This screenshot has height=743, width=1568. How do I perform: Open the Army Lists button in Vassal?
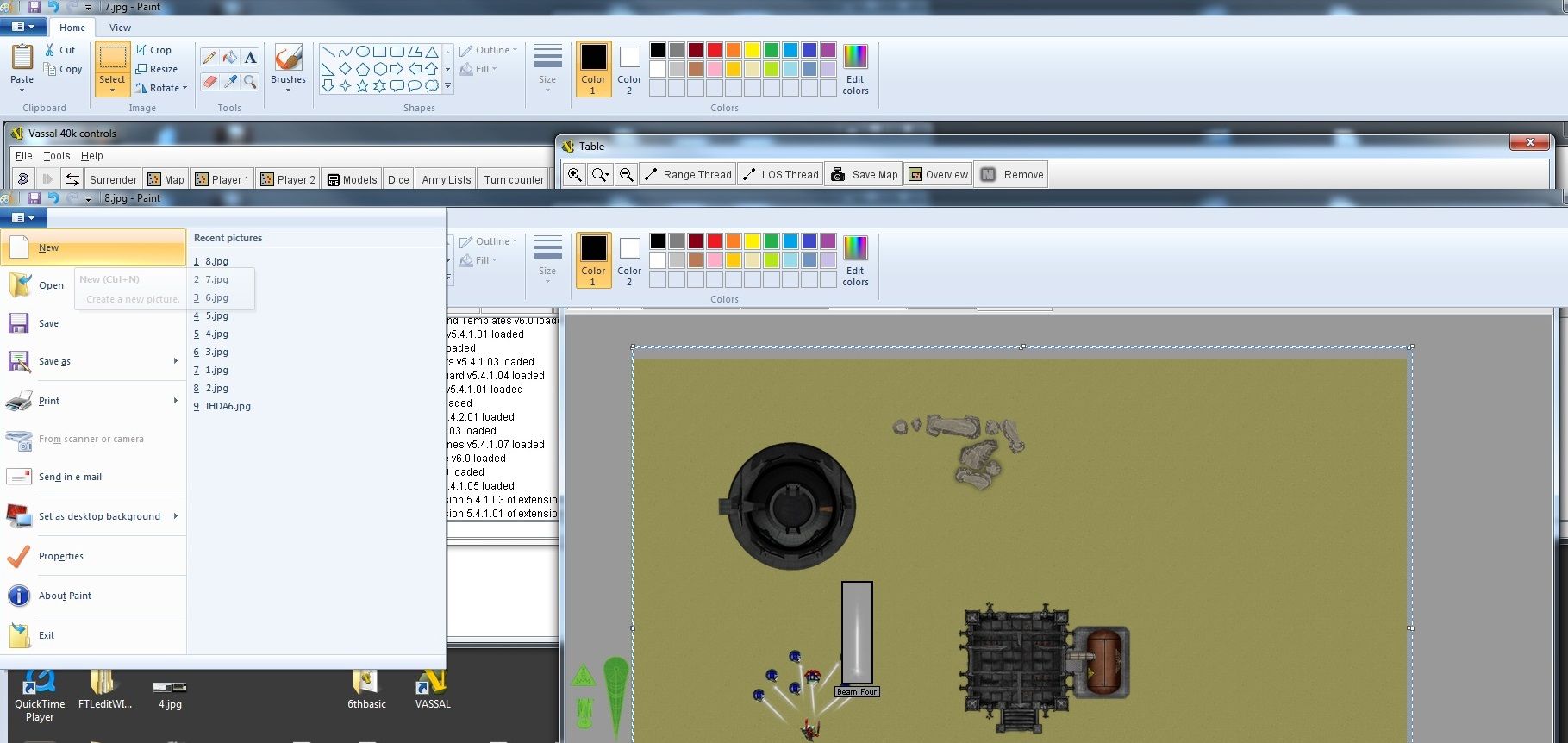[447, 179]
